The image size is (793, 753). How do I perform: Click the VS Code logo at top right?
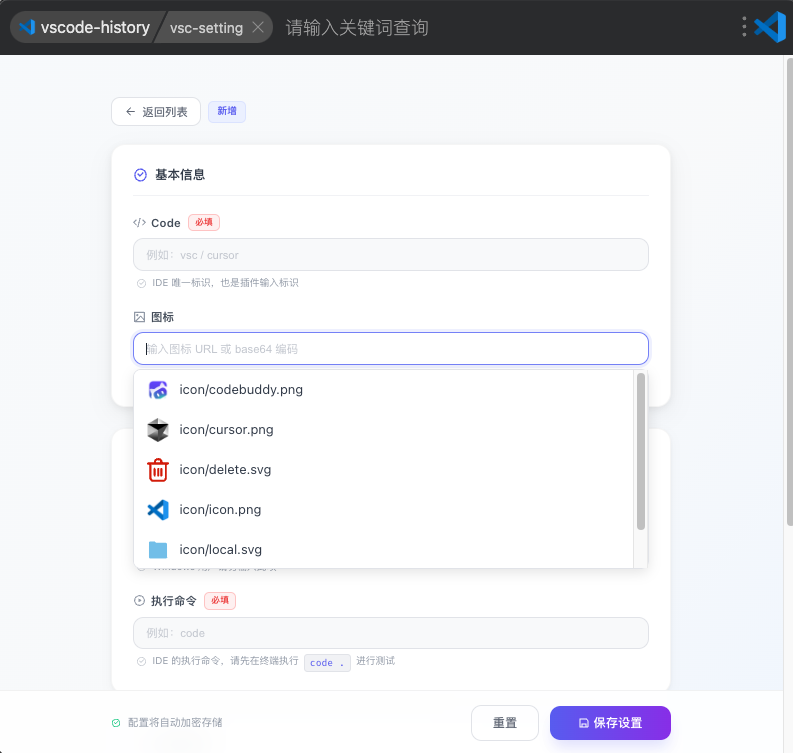click(x=770, y=27)
